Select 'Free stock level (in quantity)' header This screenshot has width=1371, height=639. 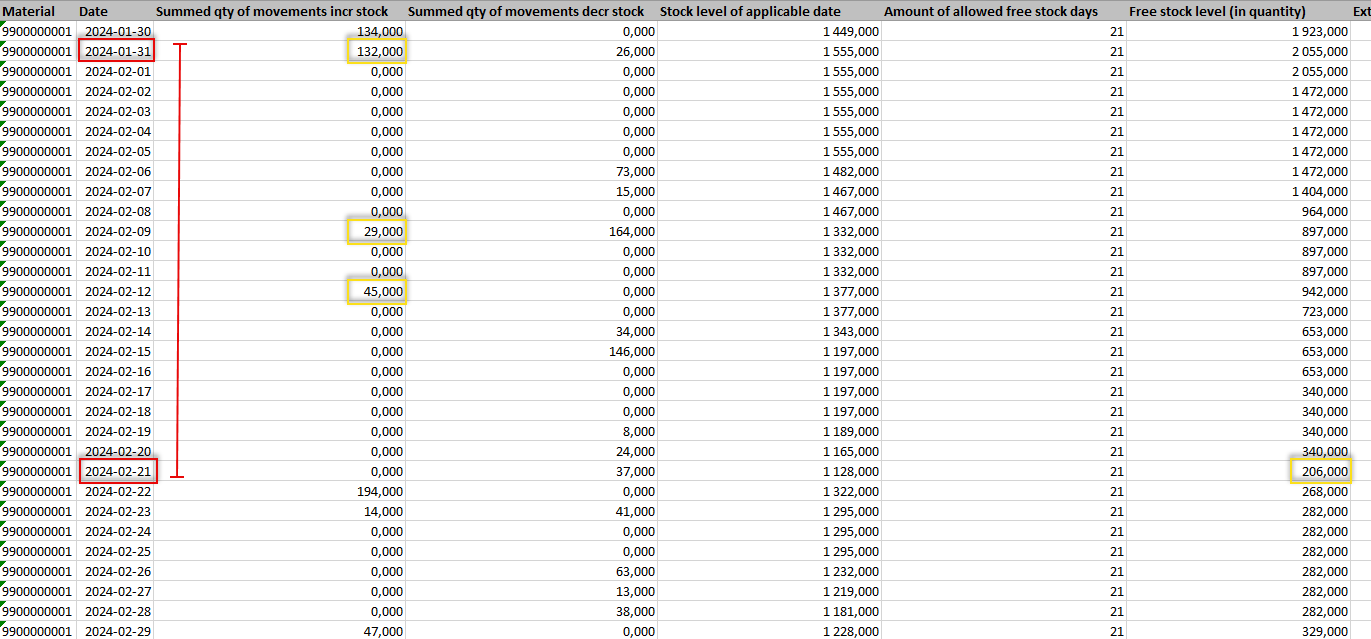[x=1239, y=11]
